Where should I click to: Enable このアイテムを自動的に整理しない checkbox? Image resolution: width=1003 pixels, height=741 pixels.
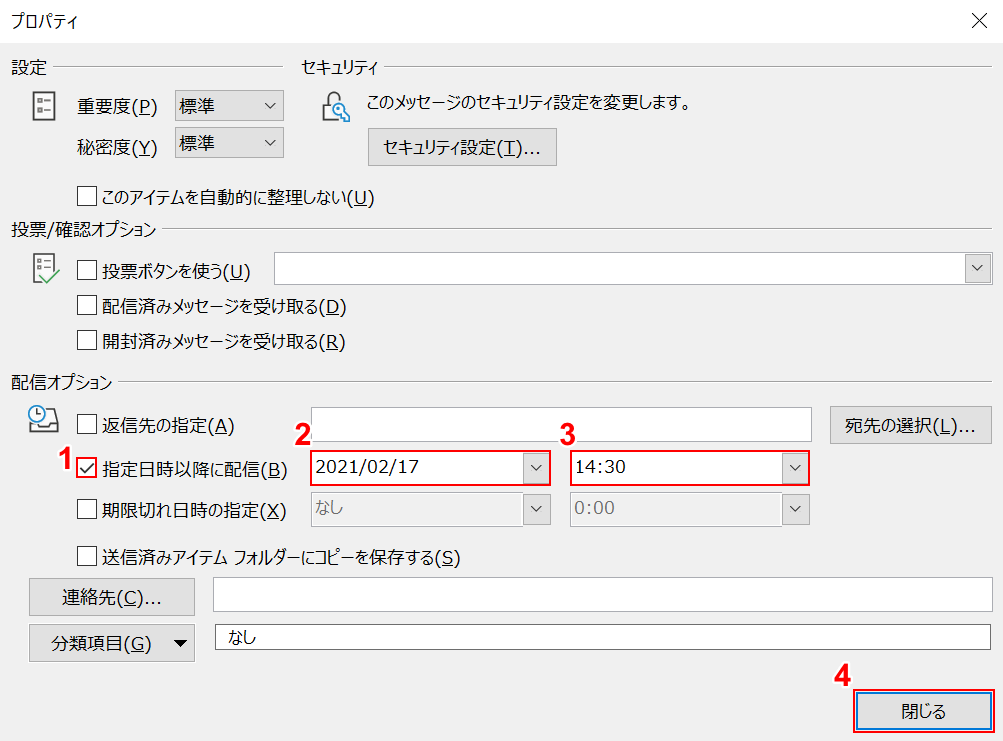click(x=88, y=197)
